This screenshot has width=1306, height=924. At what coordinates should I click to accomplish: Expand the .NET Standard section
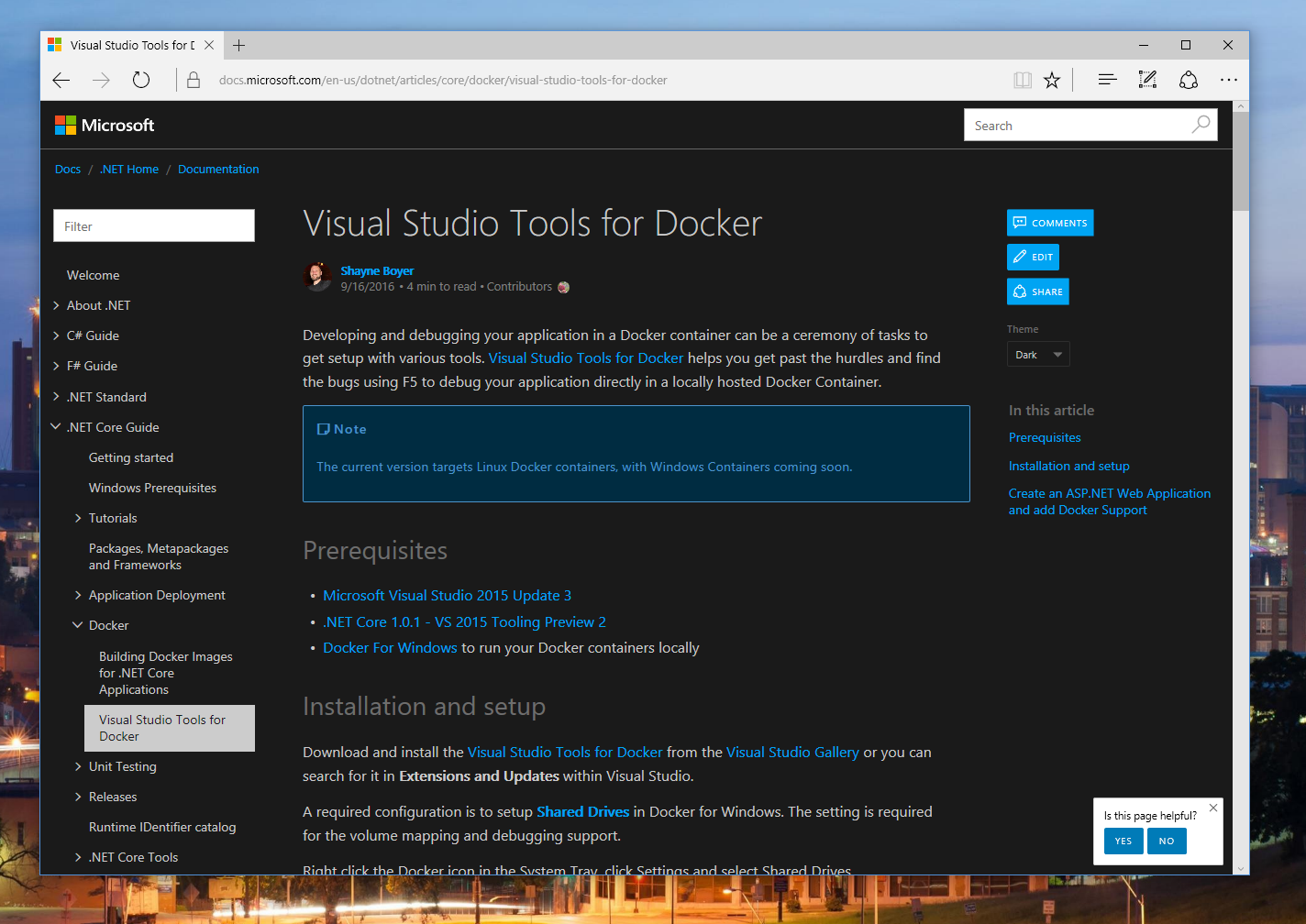coord(57,397)
